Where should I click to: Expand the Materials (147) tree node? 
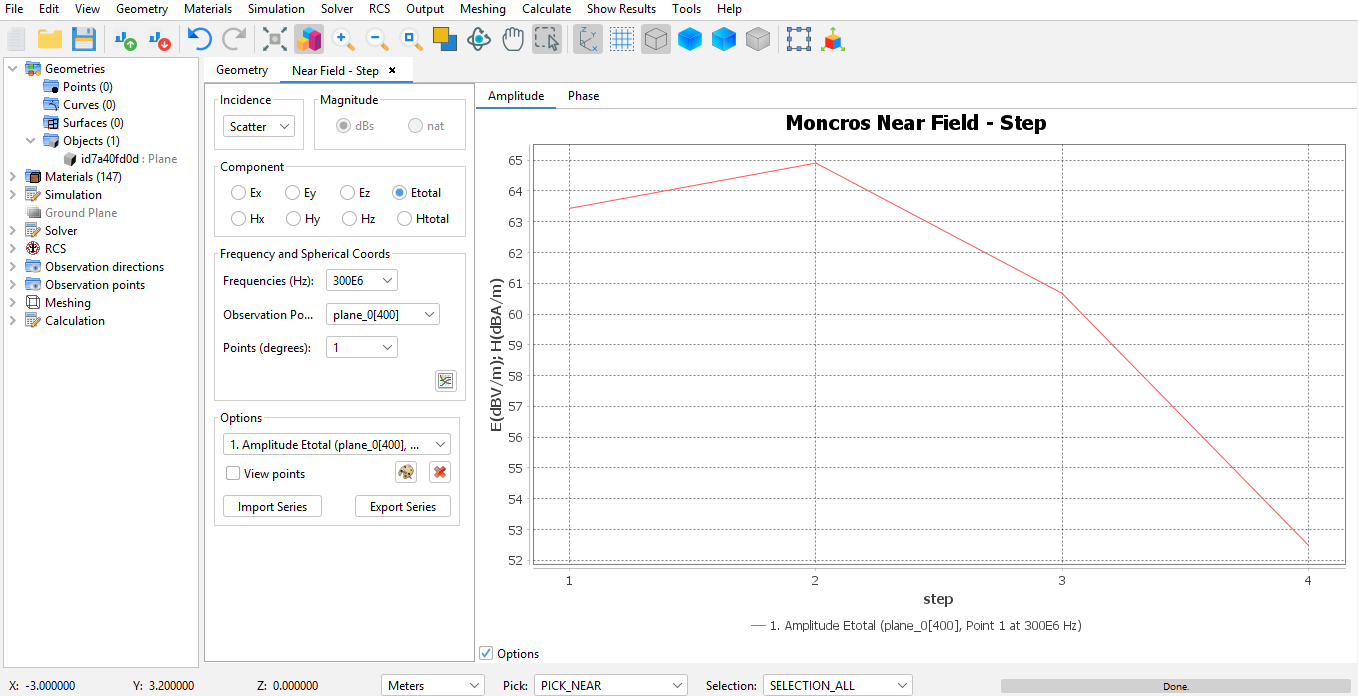coord(12,177)
